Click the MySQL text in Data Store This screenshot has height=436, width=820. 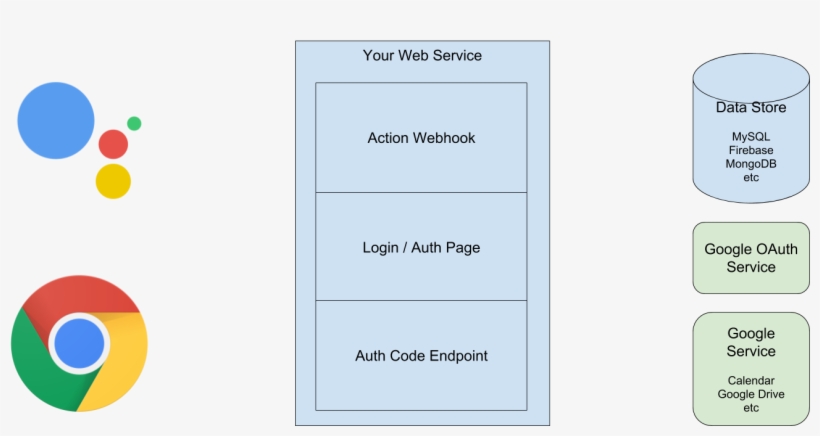click(x=751, y=136)
